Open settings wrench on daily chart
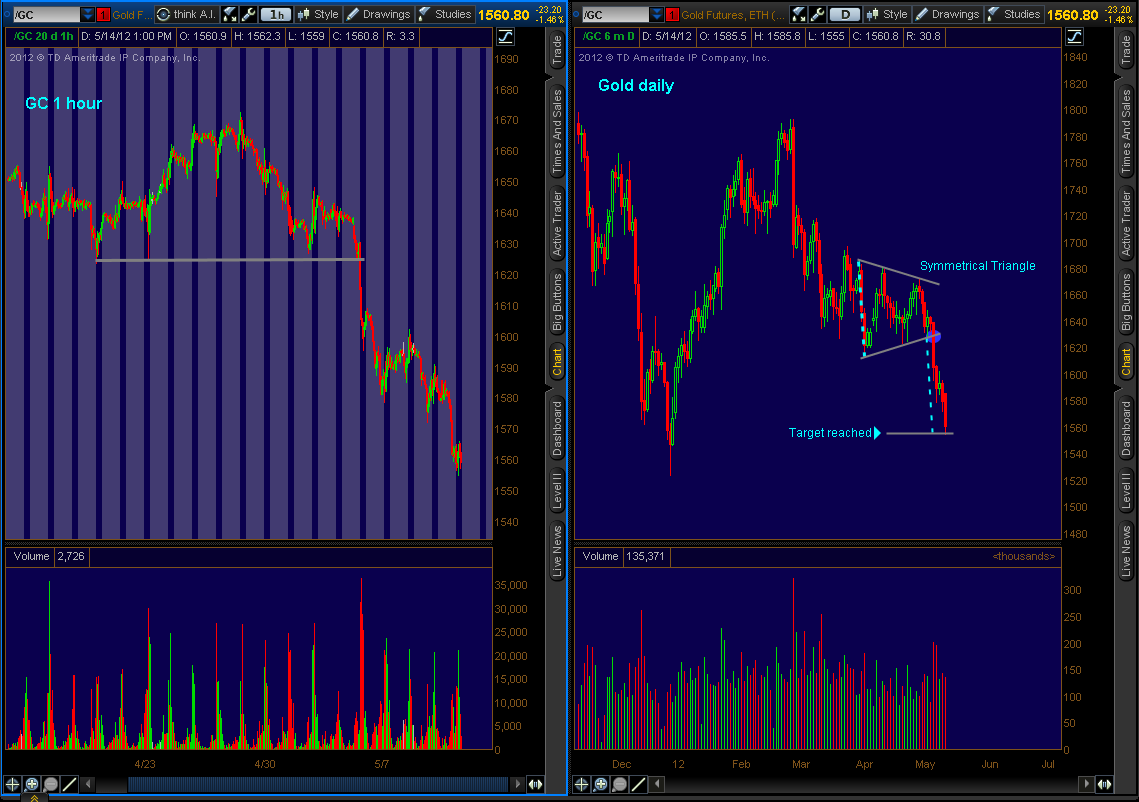Screen dimensions: 1139x802 (817, 14)
